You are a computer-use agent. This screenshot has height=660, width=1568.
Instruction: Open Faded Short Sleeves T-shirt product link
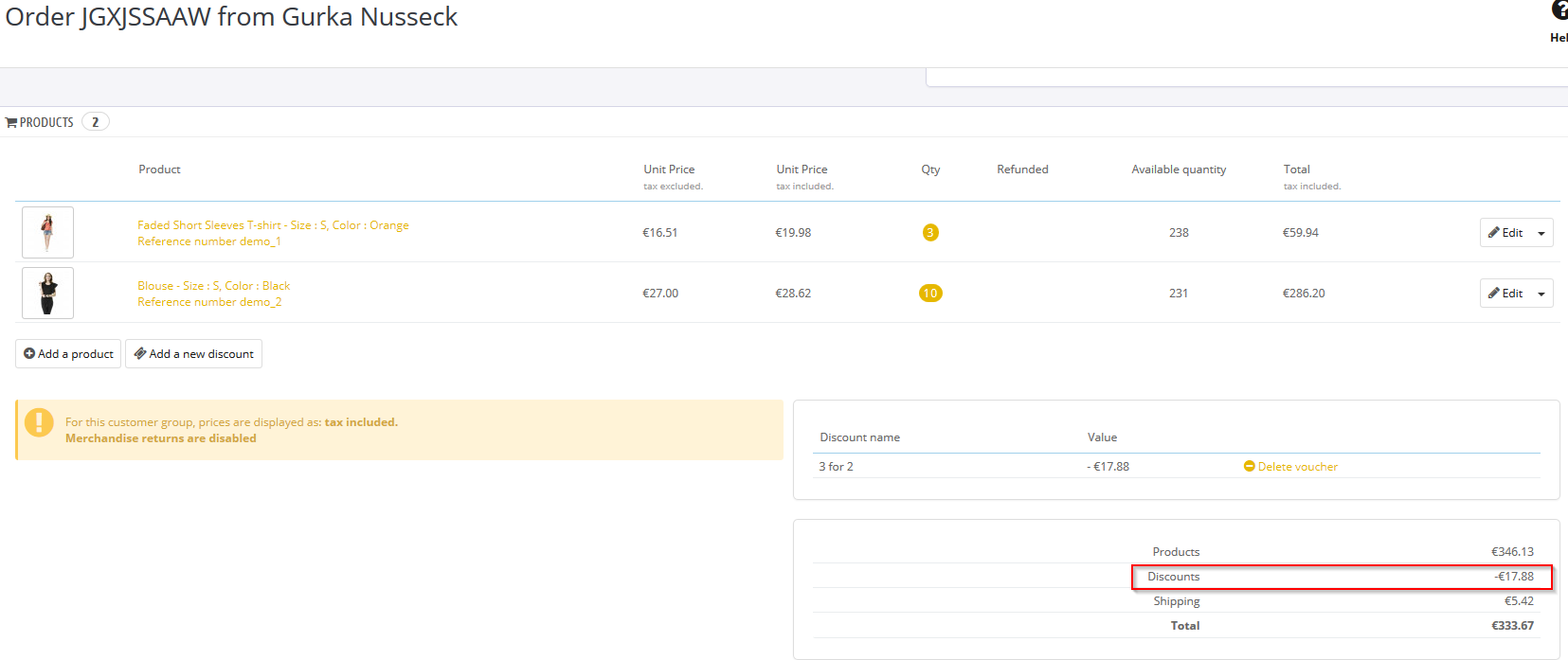point(273,225)
